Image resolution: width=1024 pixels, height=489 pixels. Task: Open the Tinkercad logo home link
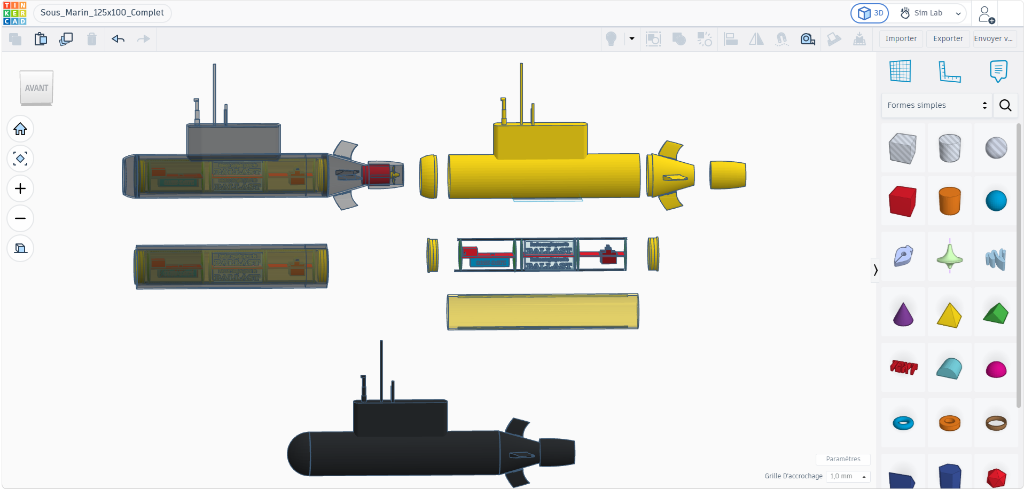coord(14,13)
